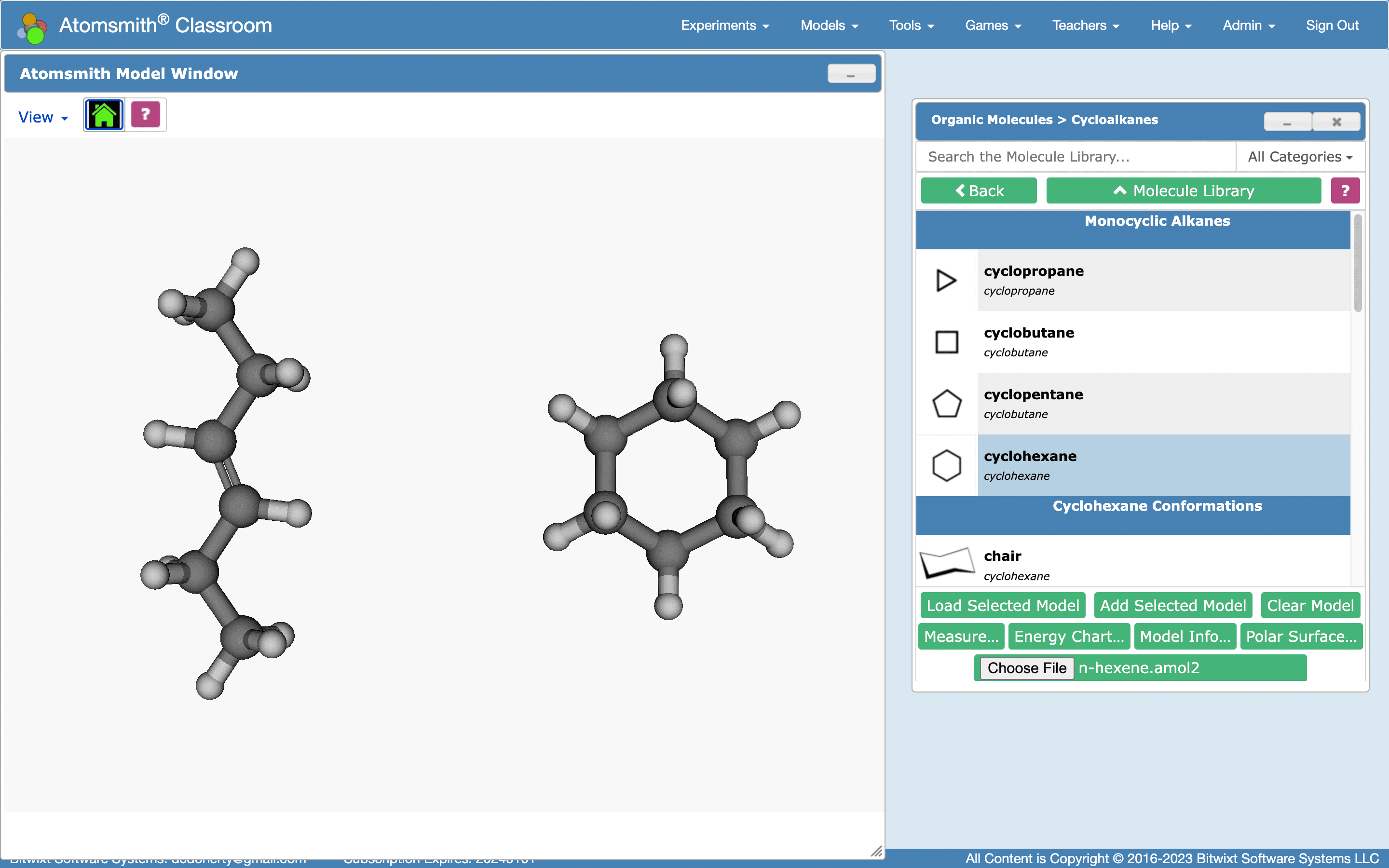Click the cyclohexane ring model in viewer
The width and height of the screenshot is (1389, 868).
pyautogui.click(x=670, y=476)
